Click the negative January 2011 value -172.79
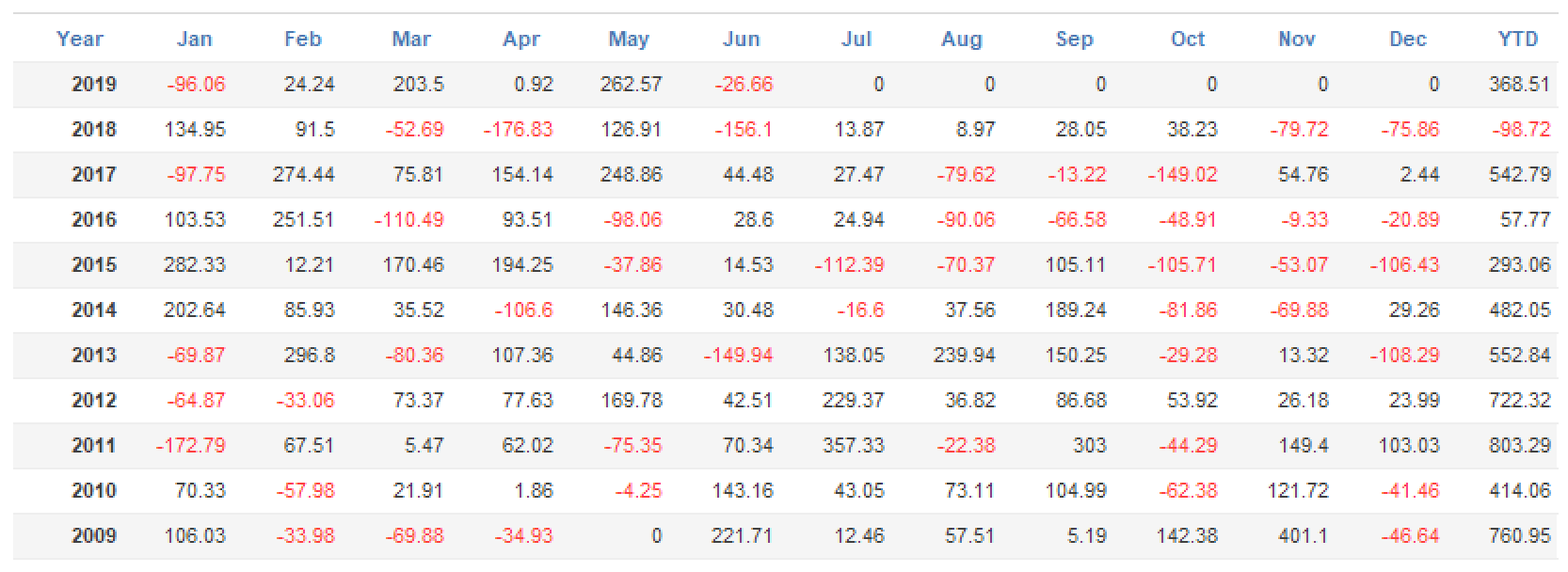 191,446
